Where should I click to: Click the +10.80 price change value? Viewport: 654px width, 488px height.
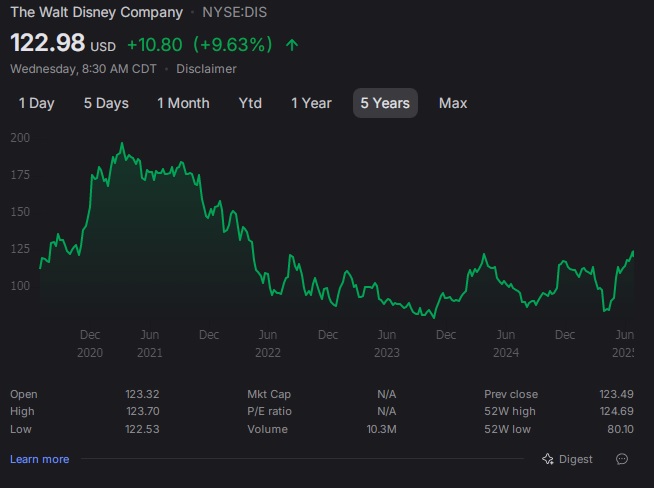pos(155,45)
